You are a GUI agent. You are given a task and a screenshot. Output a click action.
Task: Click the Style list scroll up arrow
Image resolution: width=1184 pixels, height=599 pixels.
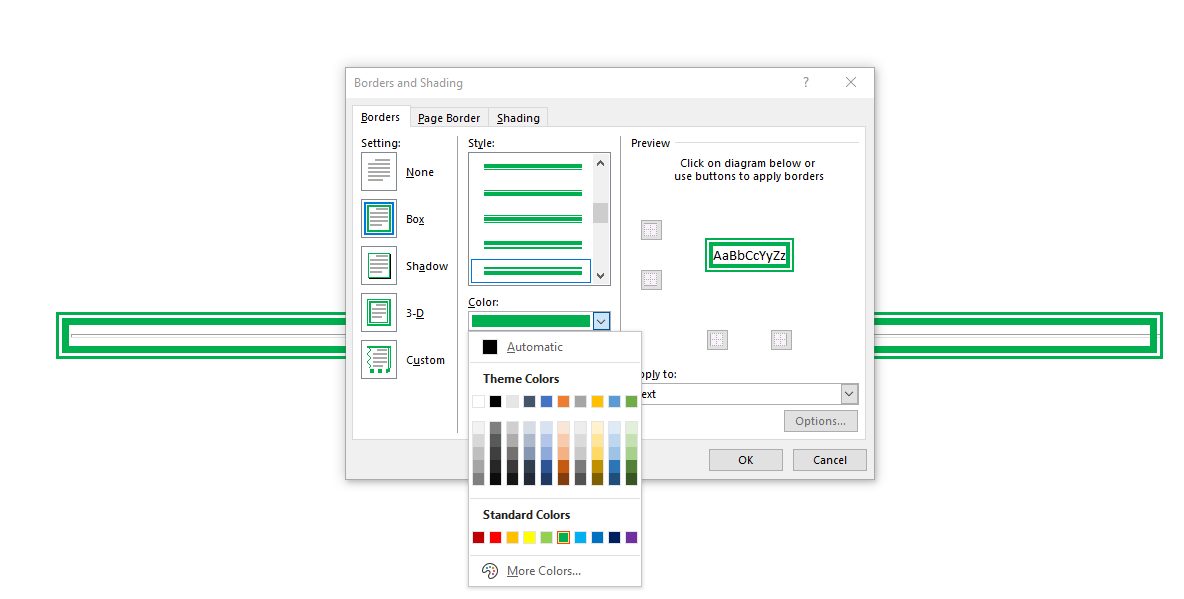(600, 163)
